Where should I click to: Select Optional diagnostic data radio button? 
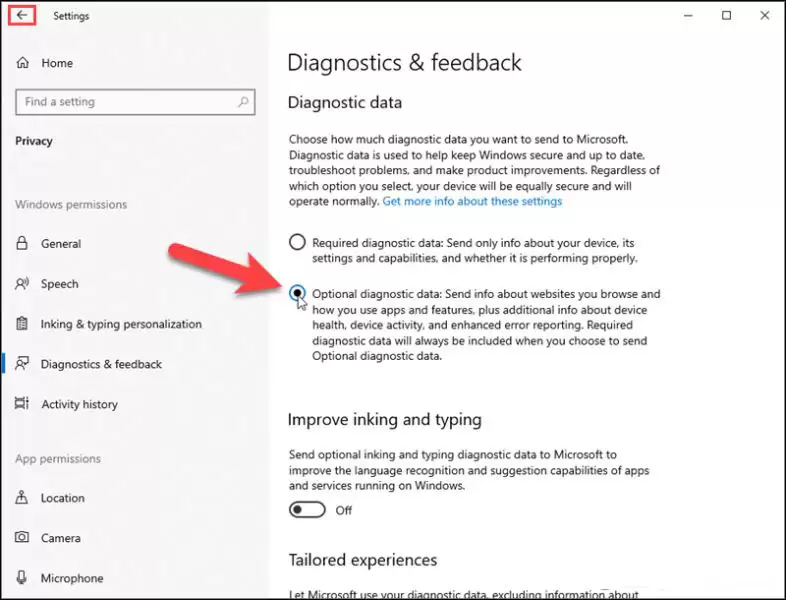[297, 293]
